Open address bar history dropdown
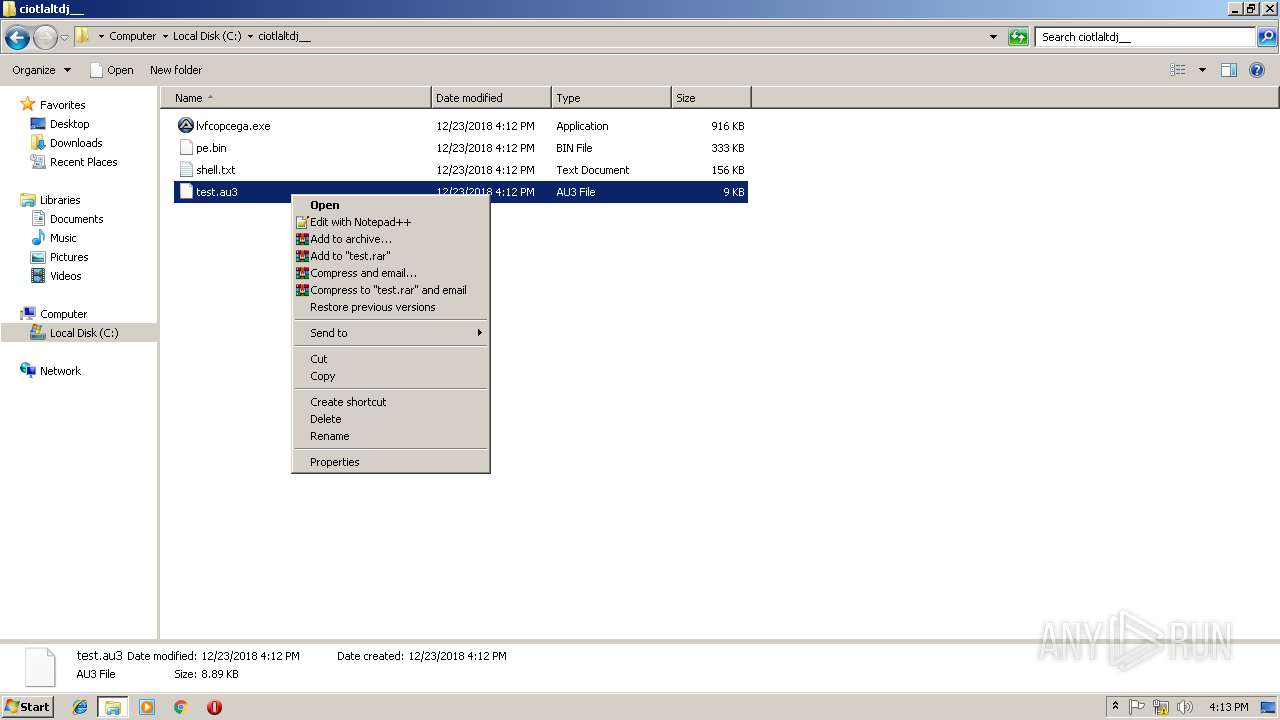Screen dimensions: 1280x720 (993, 37)
